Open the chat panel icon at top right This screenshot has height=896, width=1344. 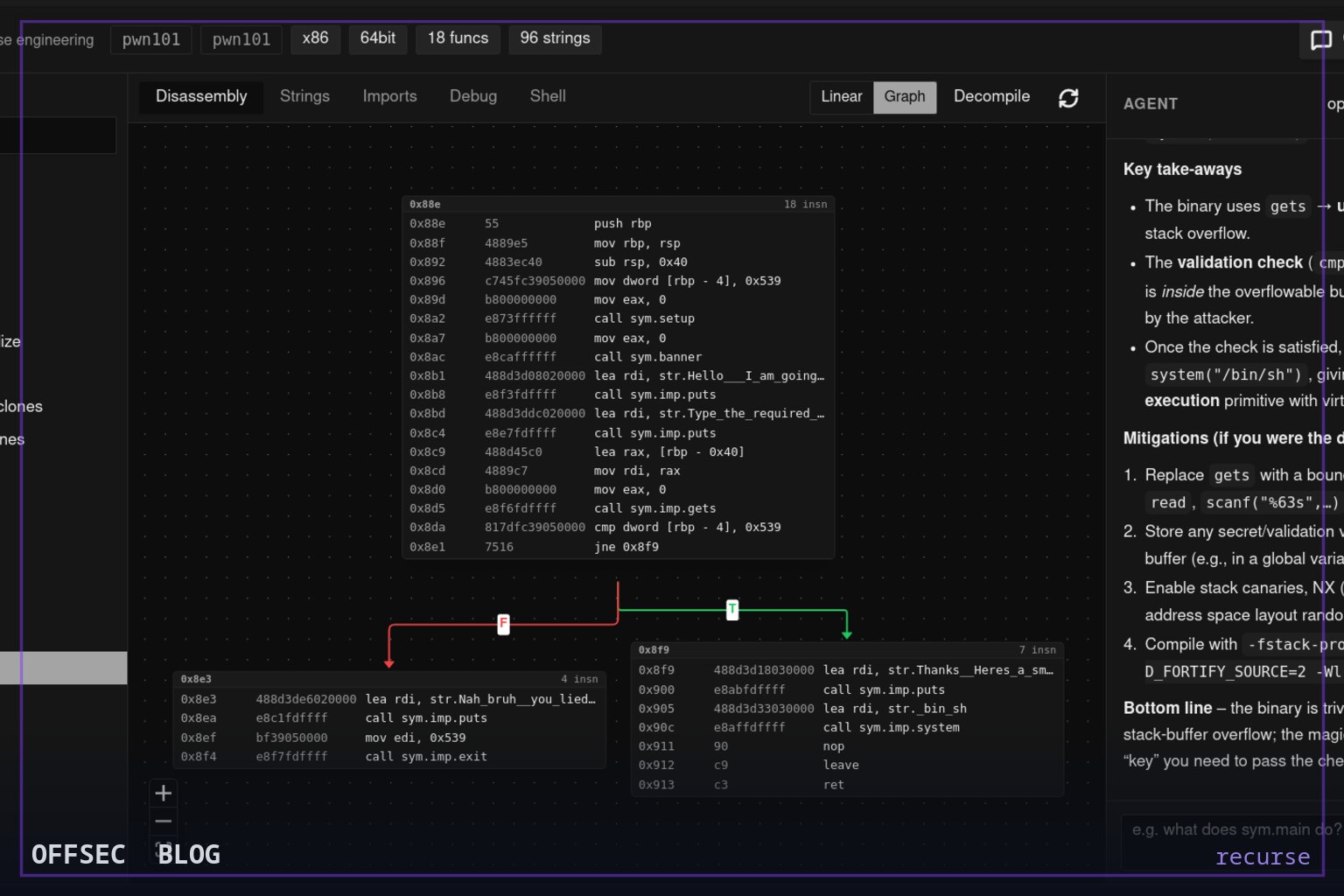point(1320,40)
